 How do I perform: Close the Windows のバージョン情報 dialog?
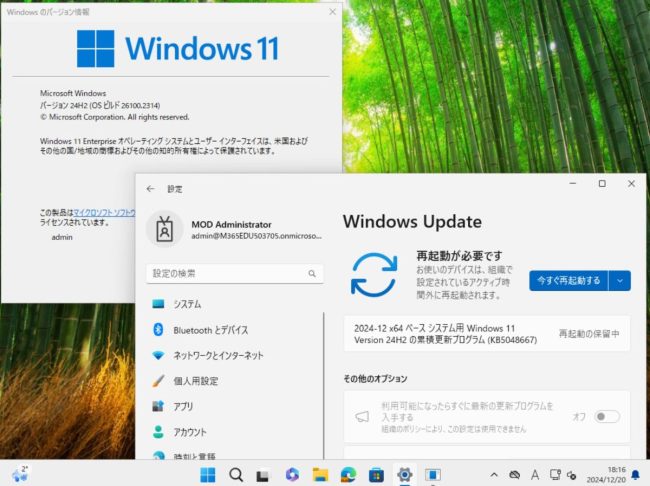point(332,12)
